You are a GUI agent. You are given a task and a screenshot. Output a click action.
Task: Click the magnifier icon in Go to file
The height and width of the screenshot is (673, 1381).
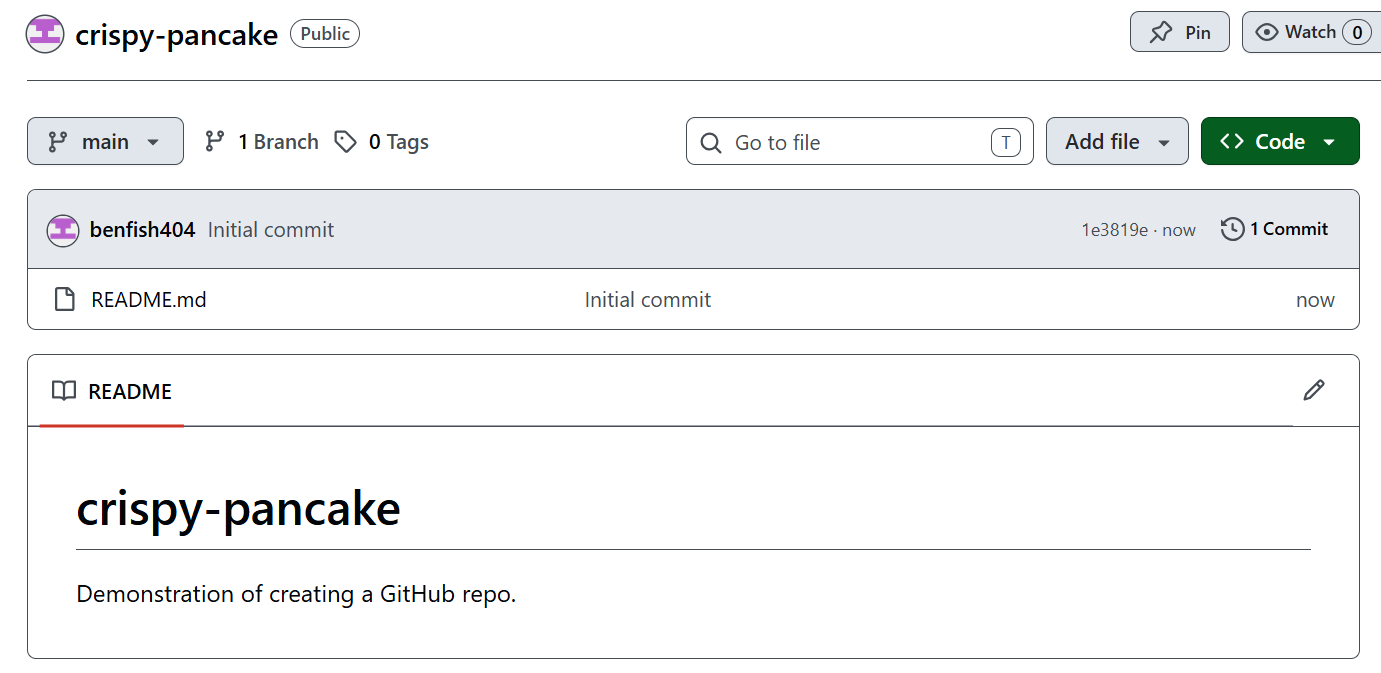(711, 142)
